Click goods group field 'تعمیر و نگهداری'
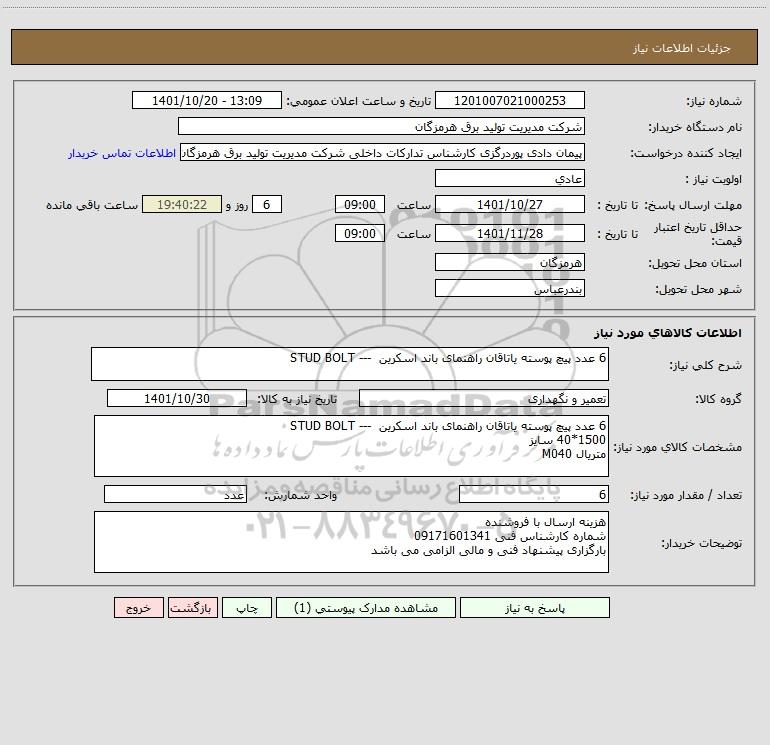 [484, 399]
